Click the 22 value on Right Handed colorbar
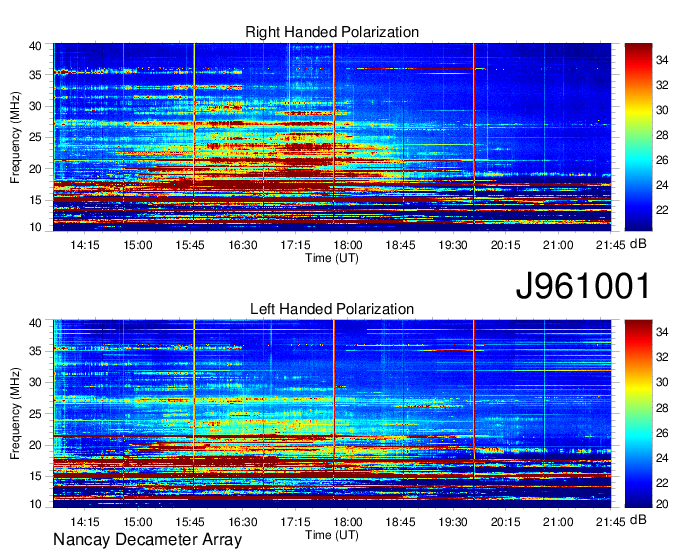680x552 pixels. click(x=662, y=210)
